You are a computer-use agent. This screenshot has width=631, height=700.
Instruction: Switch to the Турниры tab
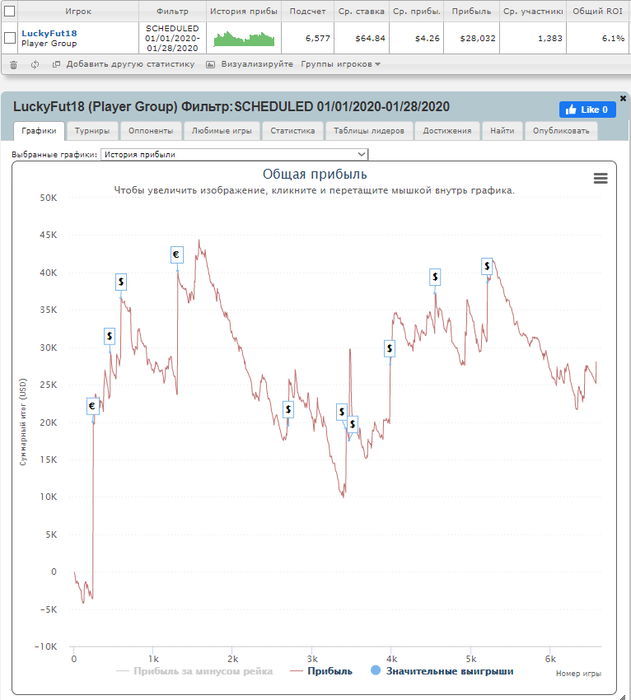(92, 131)
